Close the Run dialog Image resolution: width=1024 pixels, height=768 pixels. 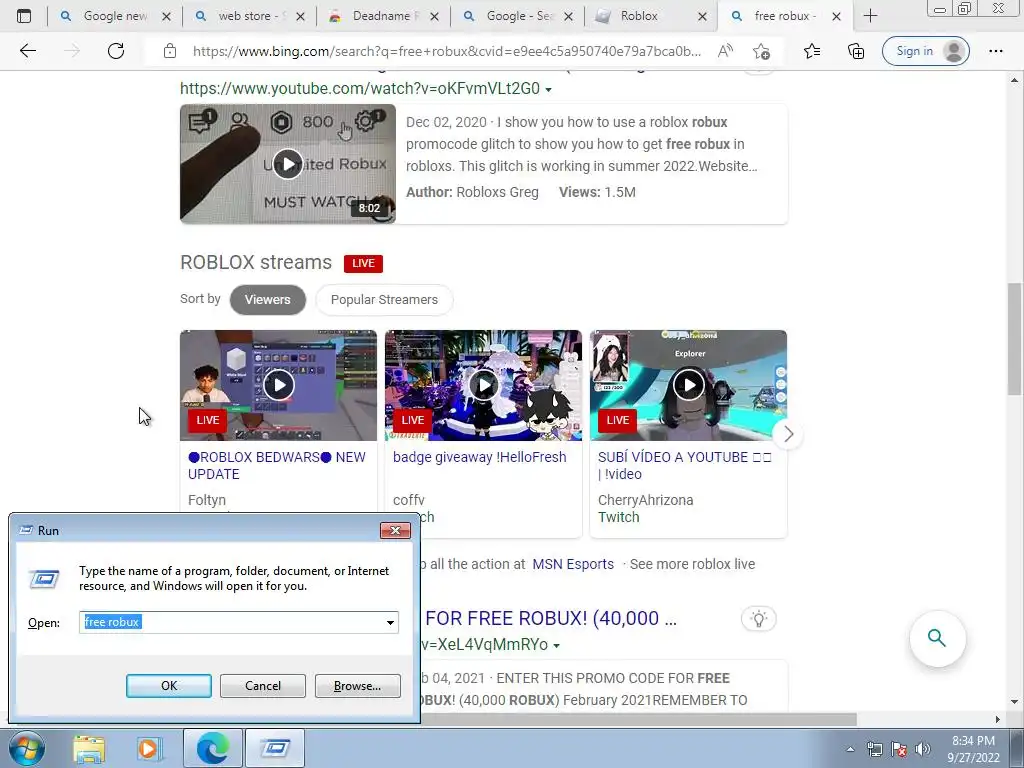point(395,530)
